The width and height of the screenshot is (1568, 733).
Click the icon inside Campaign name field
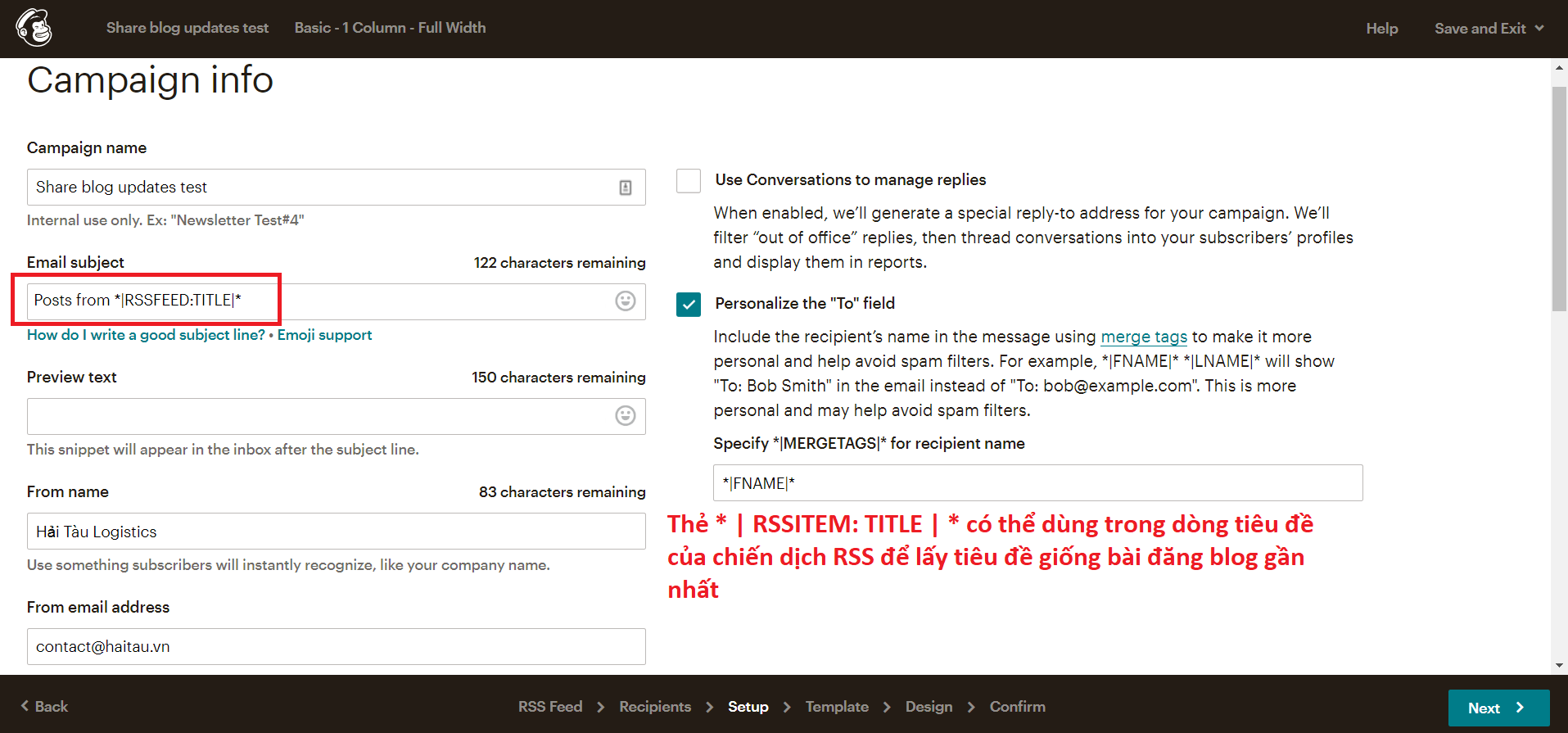[x=625, y=188]
